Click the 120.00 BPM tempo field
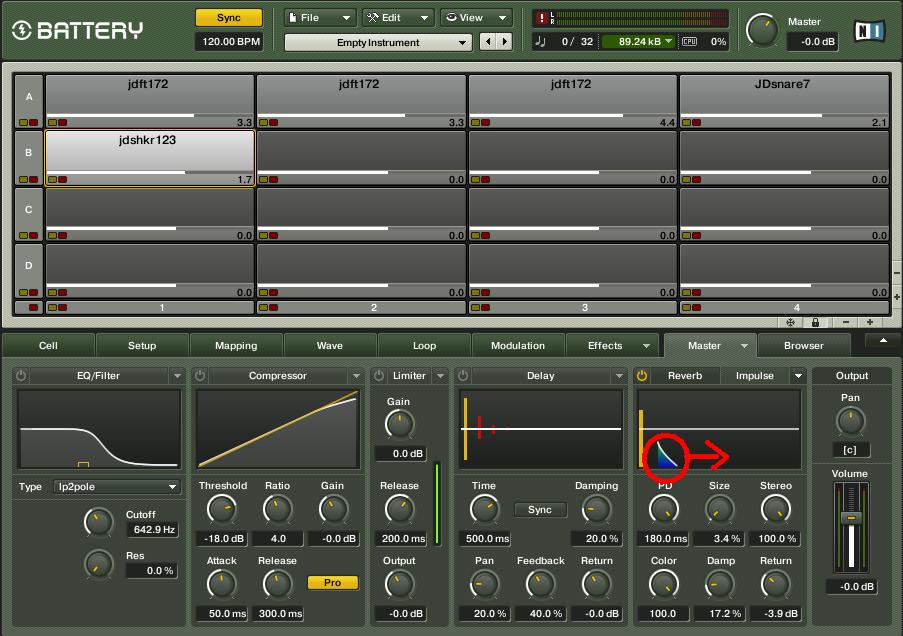 (230, 41)
